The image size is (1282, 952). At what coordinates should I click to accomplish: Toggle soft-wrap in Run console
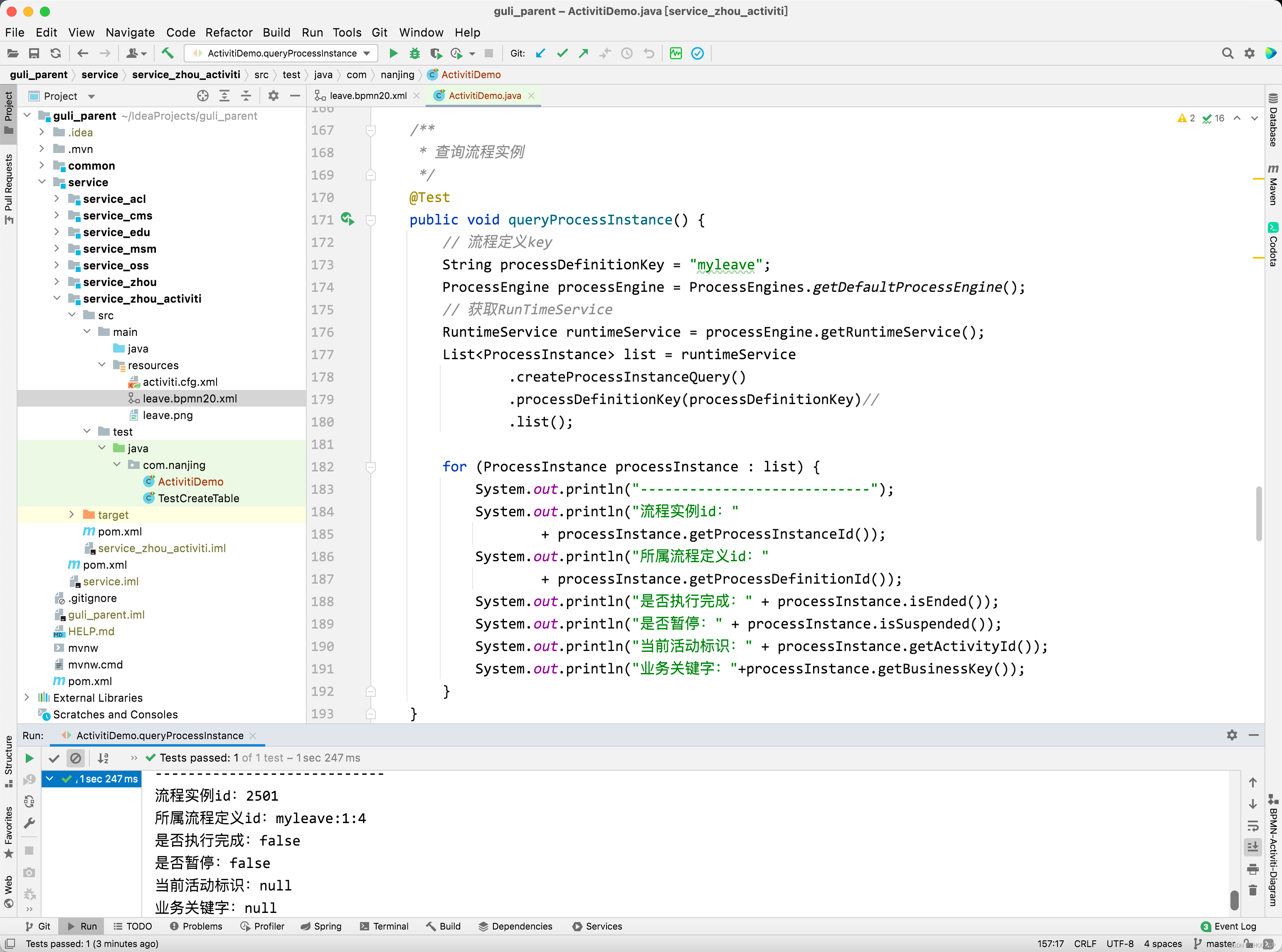click(x=1252, y=826)
